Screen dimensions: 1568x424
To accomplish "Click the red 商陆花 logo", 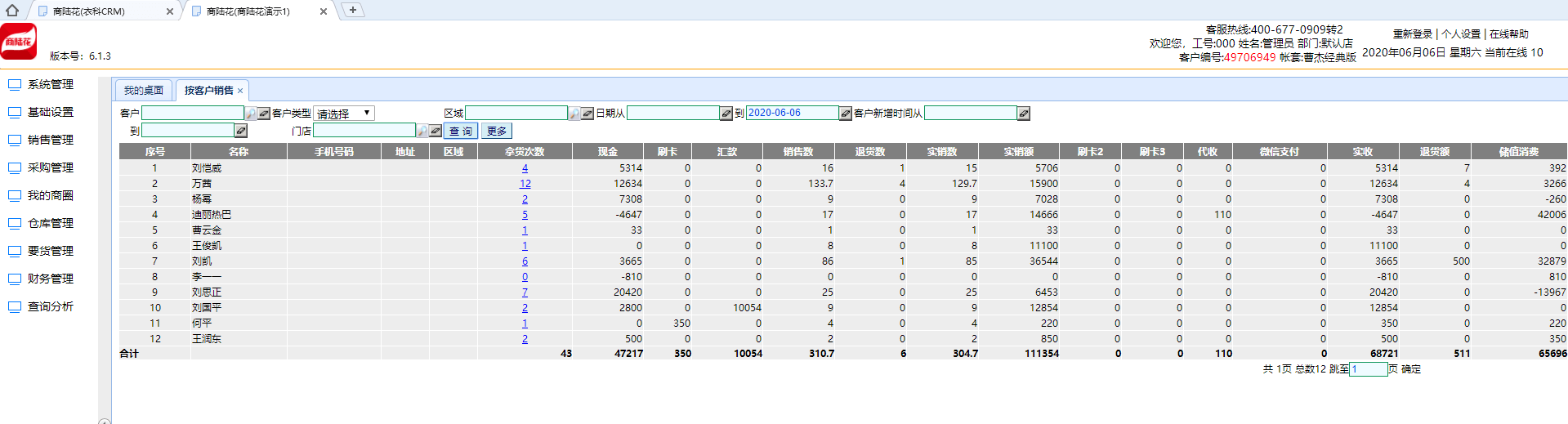I will pyautogui.click(x=18, y=42).
